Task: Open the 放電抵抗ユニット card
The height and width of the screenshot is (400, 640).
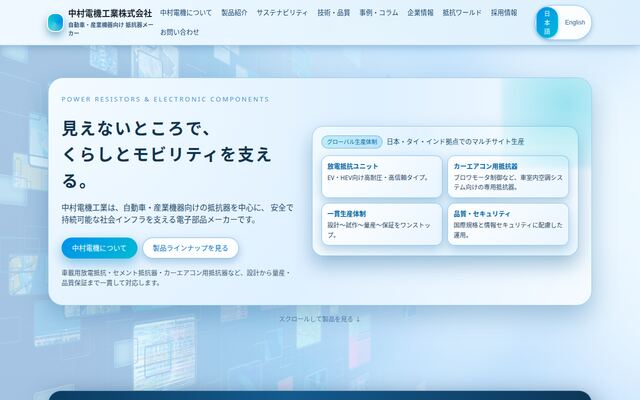Action: [x=382, y=176]
